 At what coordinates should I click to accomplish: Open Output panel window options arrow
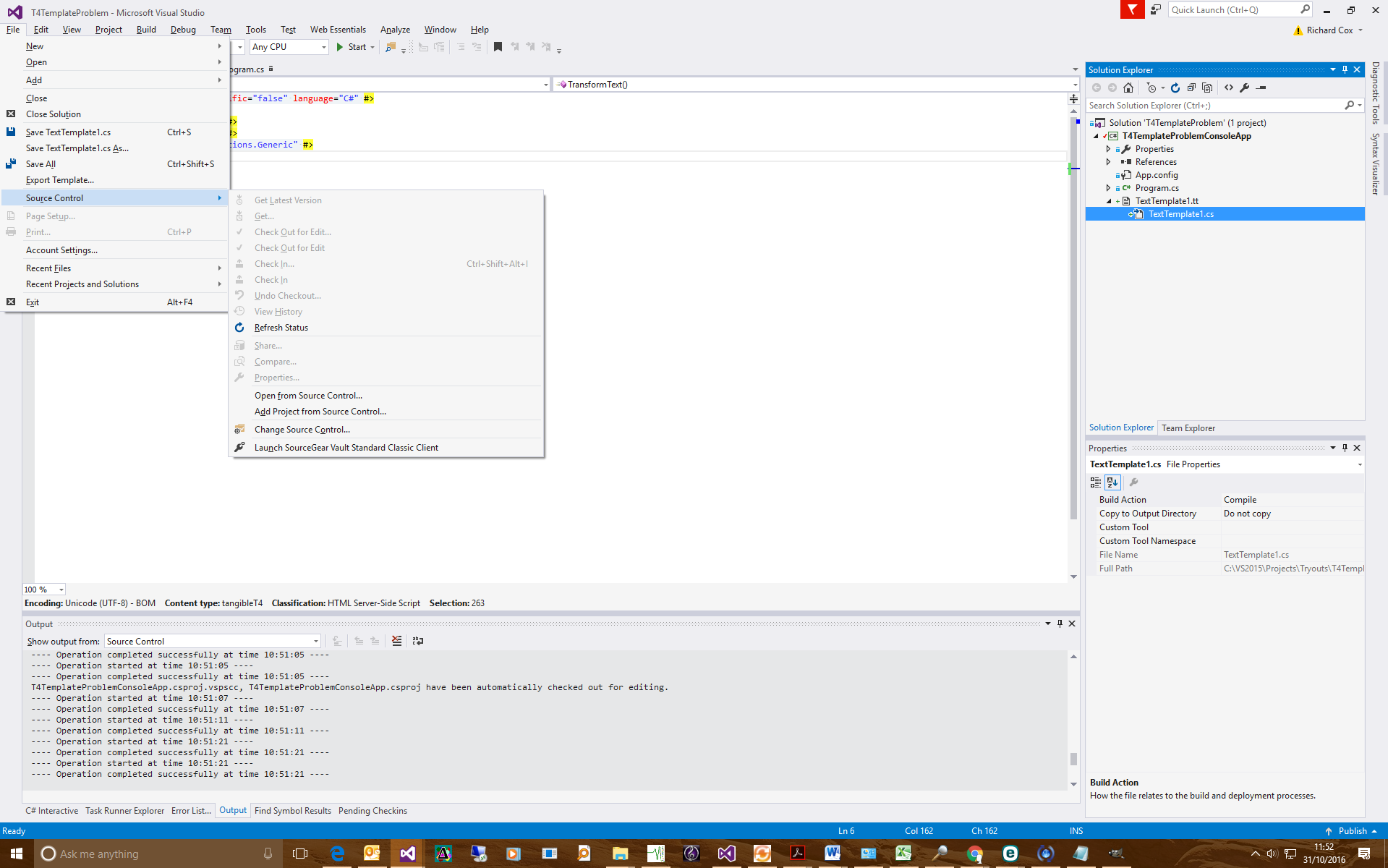pos(1048,624)
